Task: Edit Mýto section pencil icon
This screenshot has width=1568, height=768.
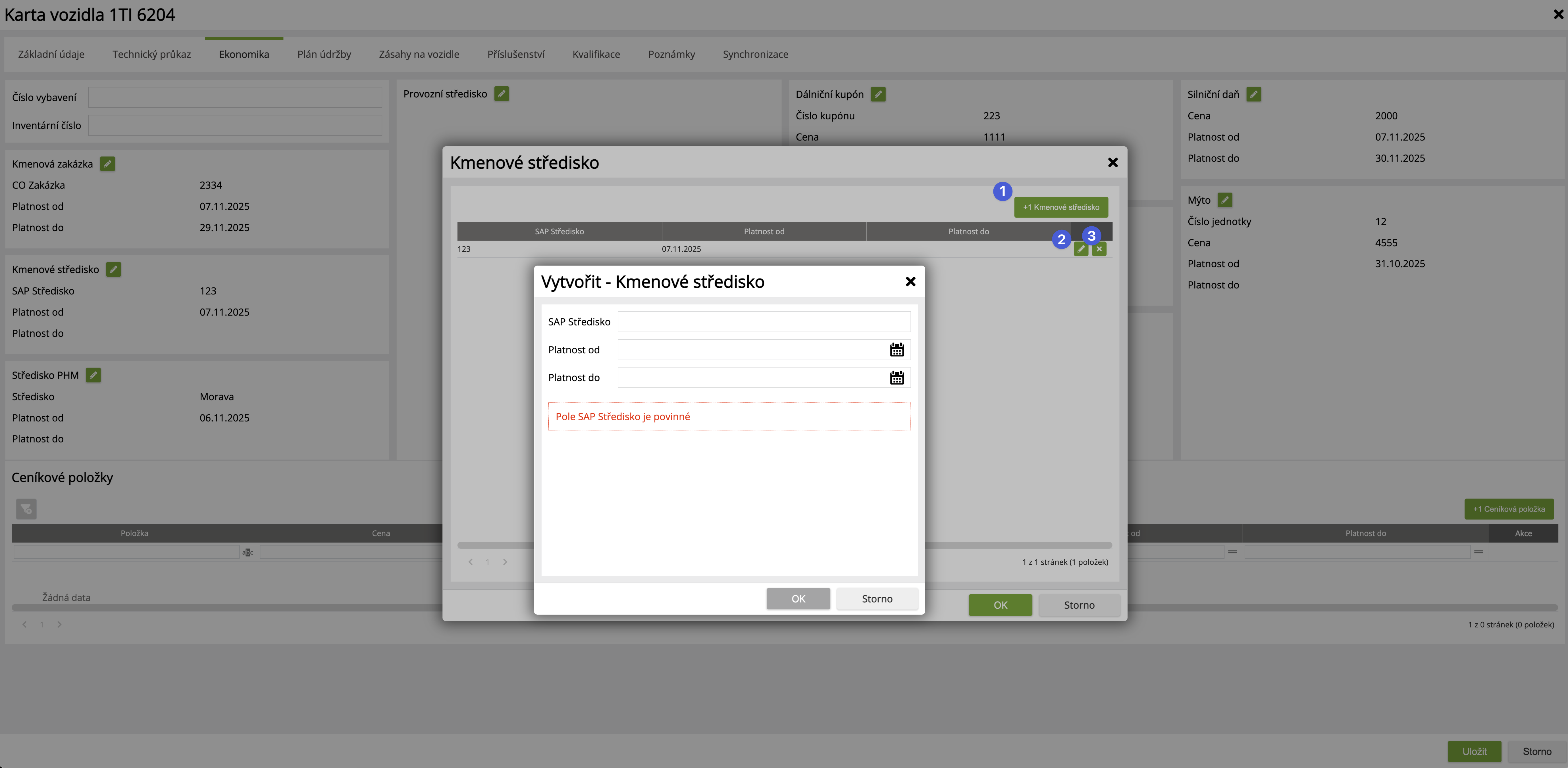Action: [x=1225, y=200]
